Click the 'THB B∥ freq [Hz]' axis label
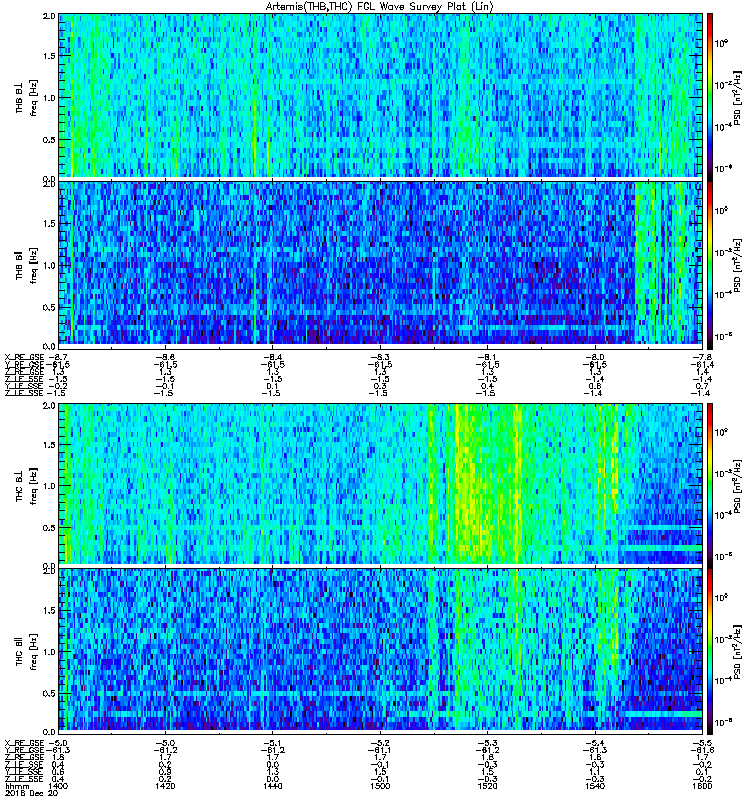 [26, 264]
